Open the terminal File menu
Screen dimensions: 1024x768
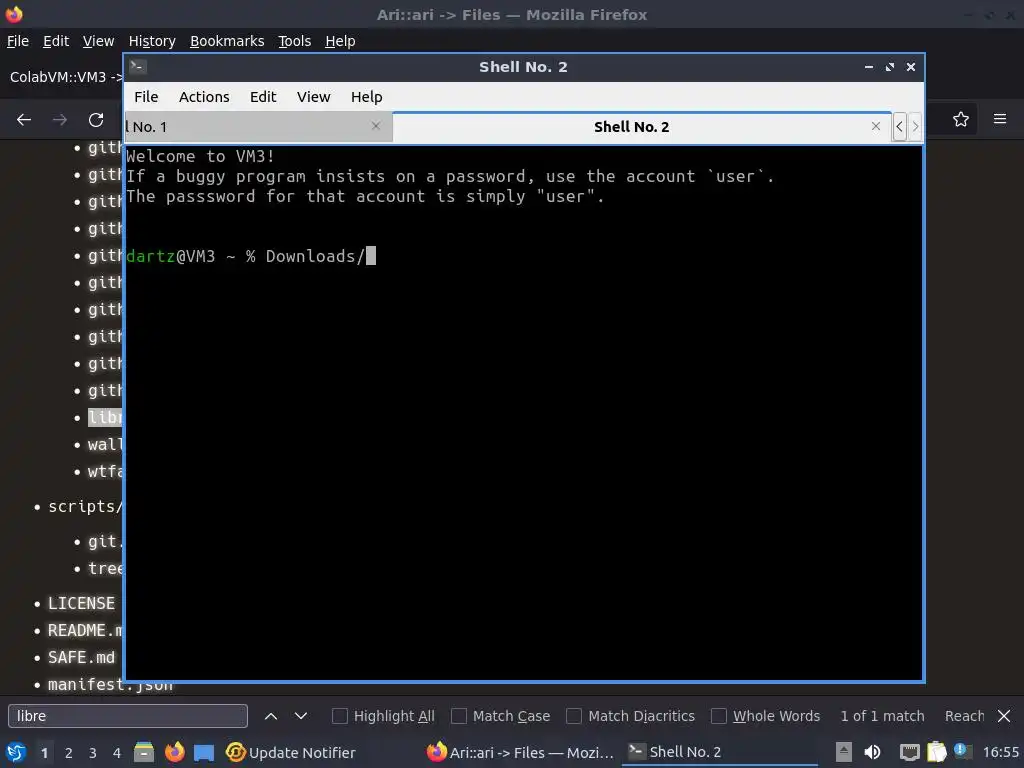click(x=146, y=97)
